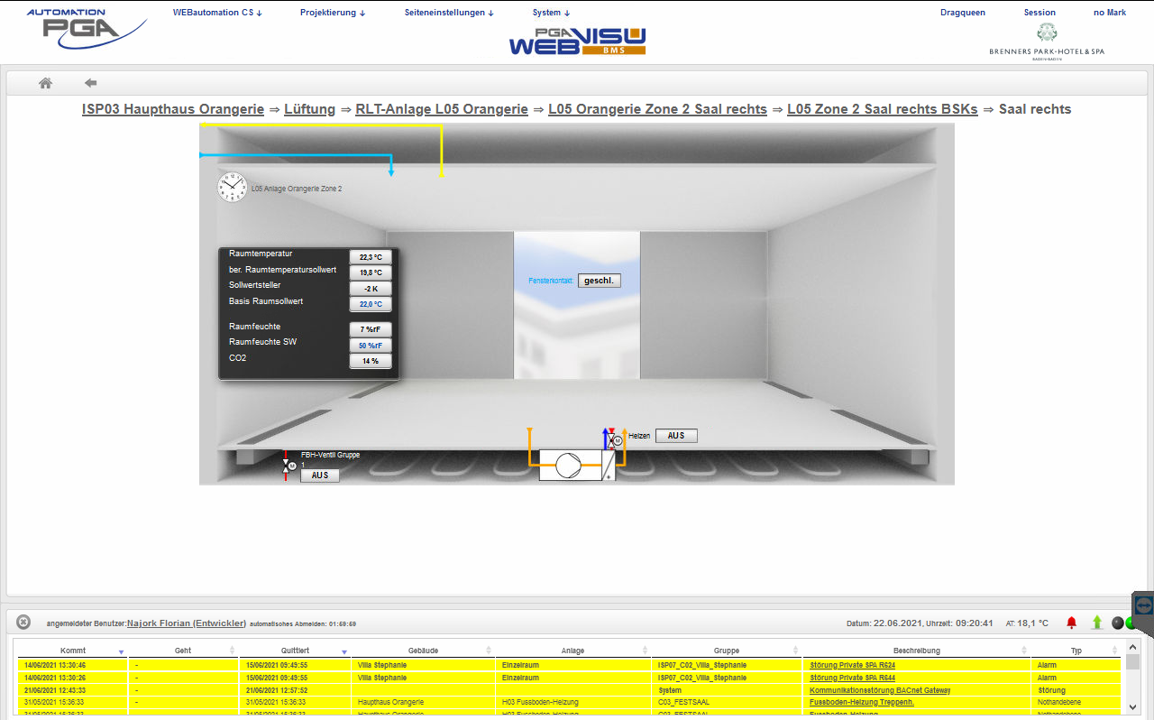Click the CO2 value 14 %

[371, 361]
